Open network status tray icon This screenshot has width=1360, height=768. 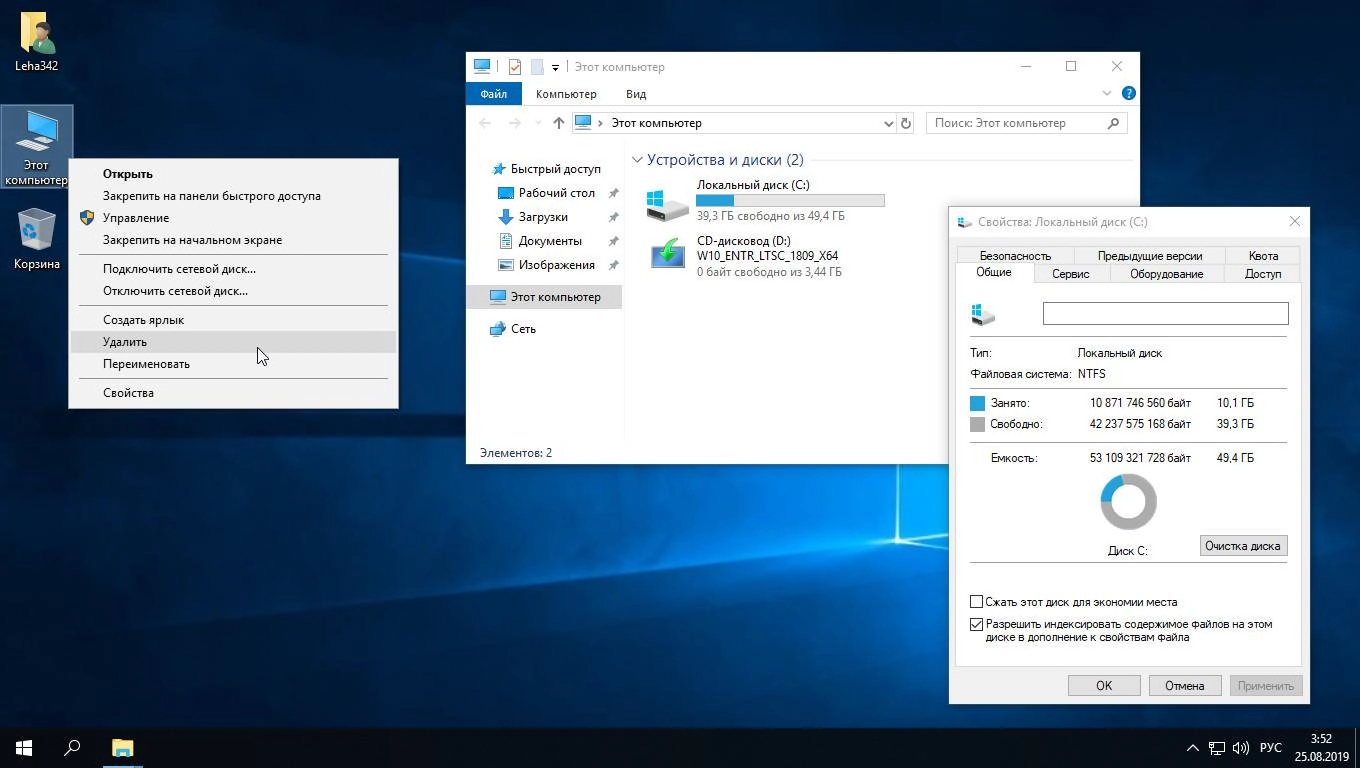(x=1217, y=748)
